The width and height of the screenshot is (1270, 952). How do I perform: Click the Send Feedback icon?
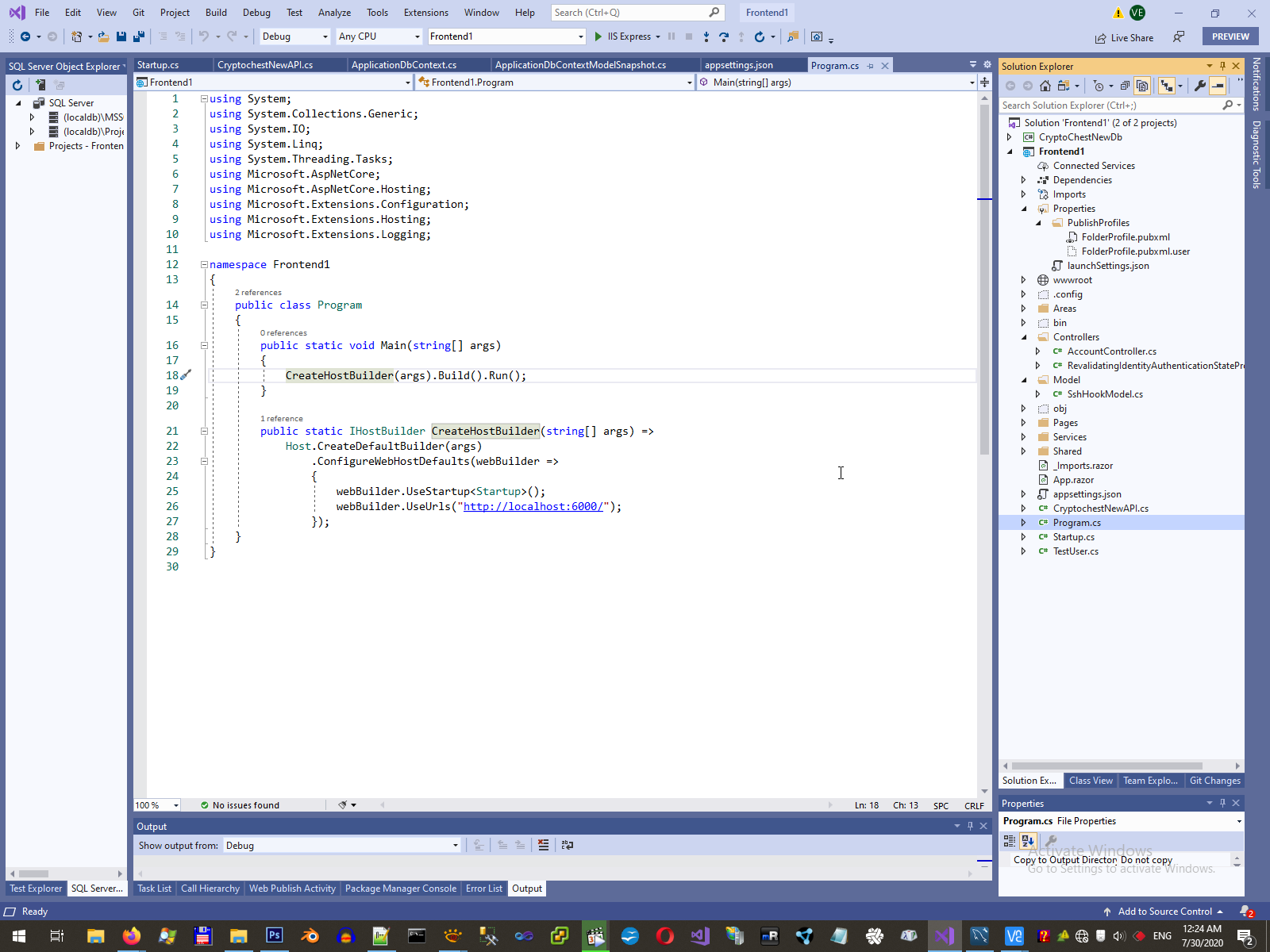pyautogui.click(x=1180, y=36)
